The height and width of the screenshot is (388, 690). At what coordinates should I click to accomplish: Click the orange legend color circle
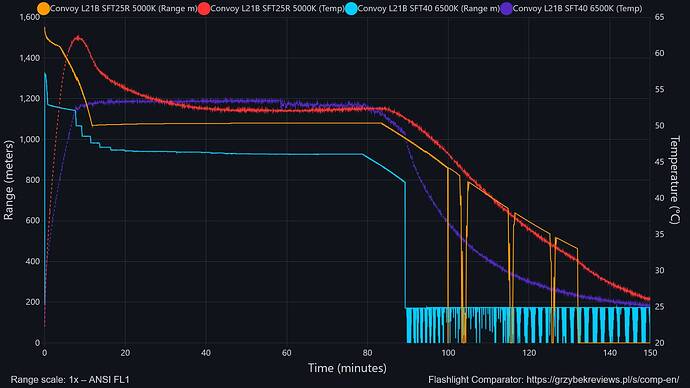[44, 8]
